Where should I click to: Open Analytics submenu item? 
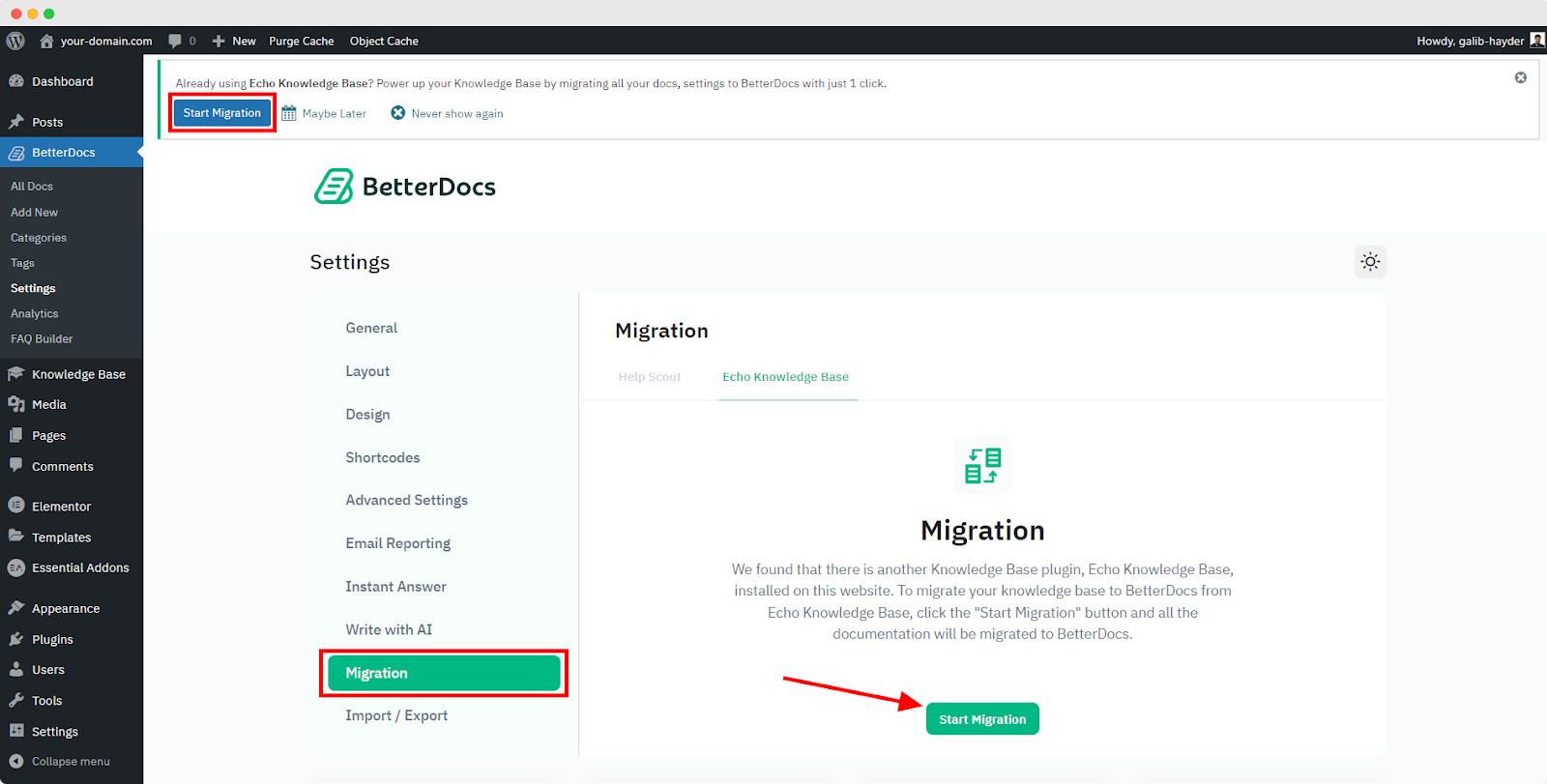(35, 313)
